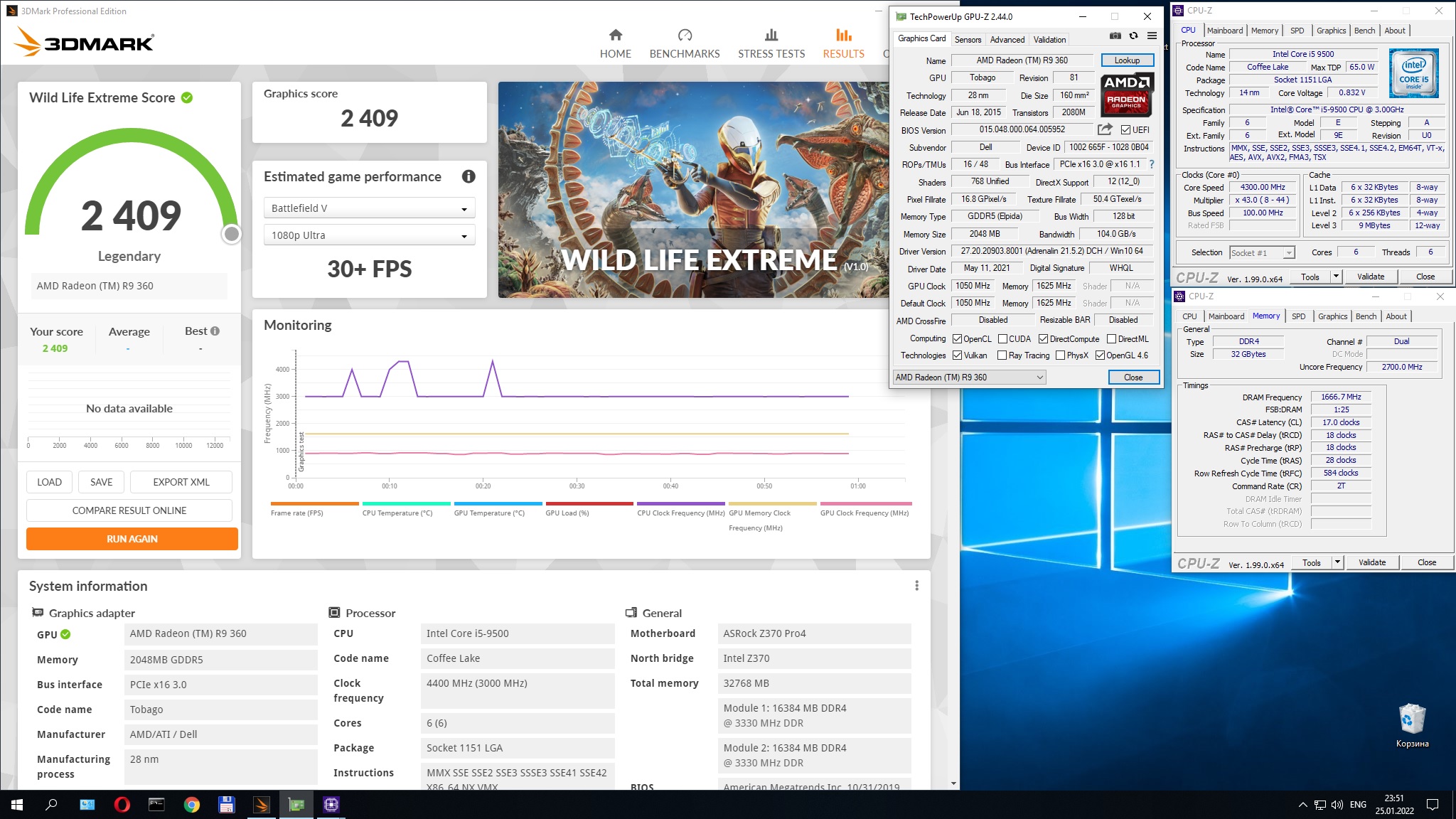This screenshot has width=1456, height=819.
Task: Toggle the DirectCompute checkbox in GPU-Z
Action: (1043, 339)
